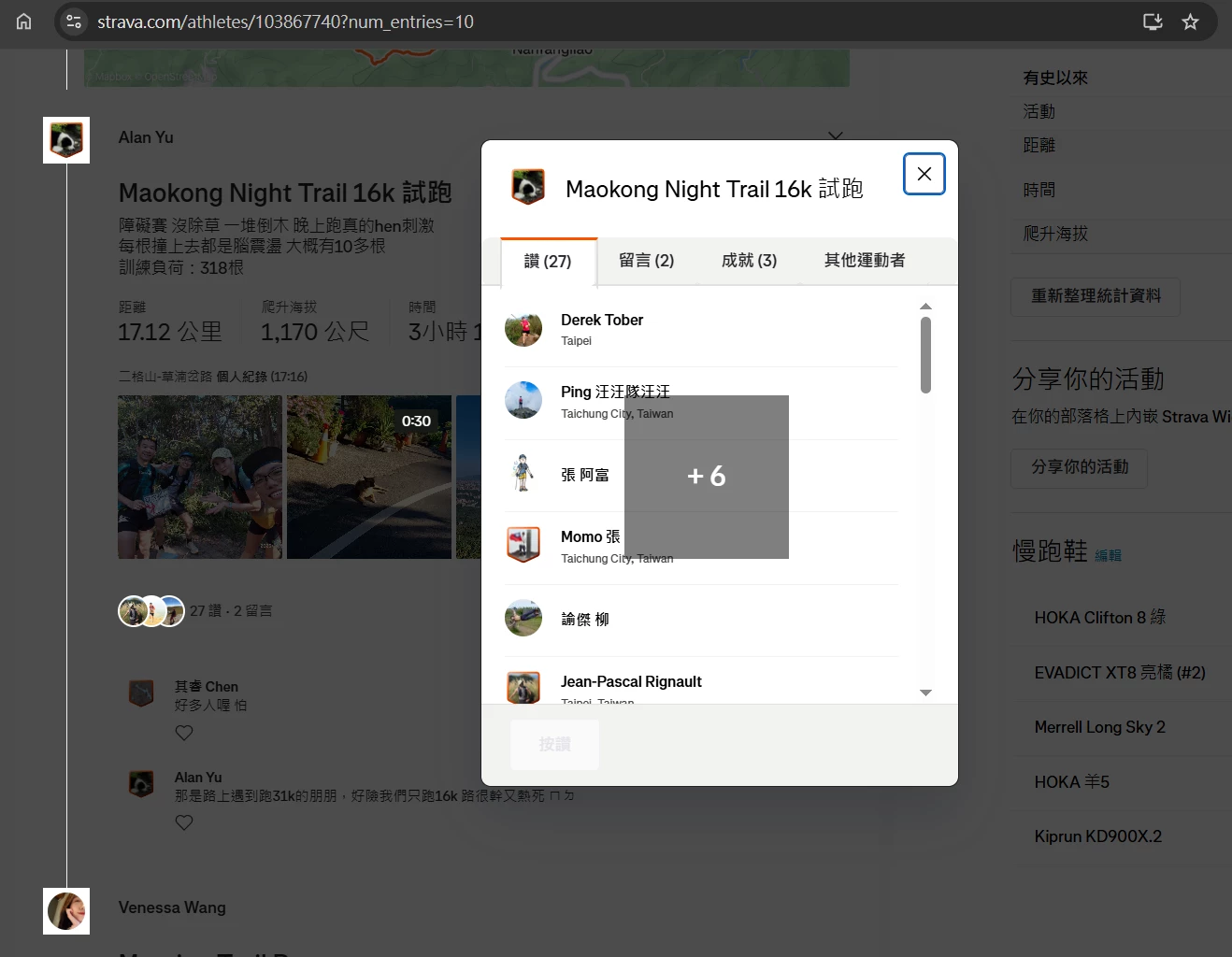The width and height of the screenshot is (1232, 957).
Task: Expand the activity options chevron
Action: [x=836, y=136]
